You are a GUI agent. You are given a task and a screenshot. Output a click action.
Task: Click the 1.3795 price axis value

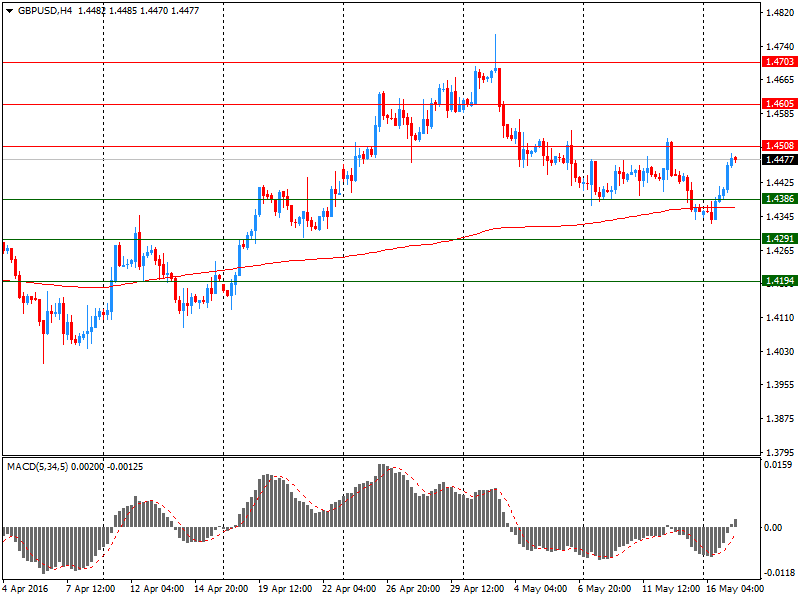coord(780,453)
